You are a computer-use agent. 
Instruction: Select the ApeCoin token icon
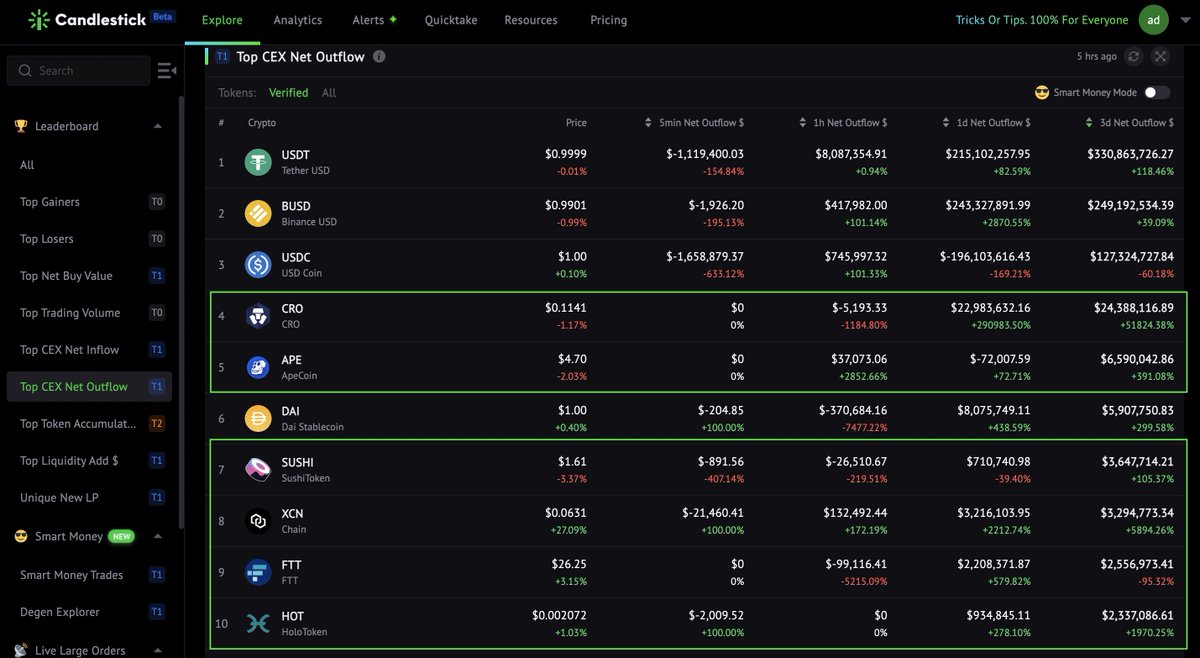point(257,367)
